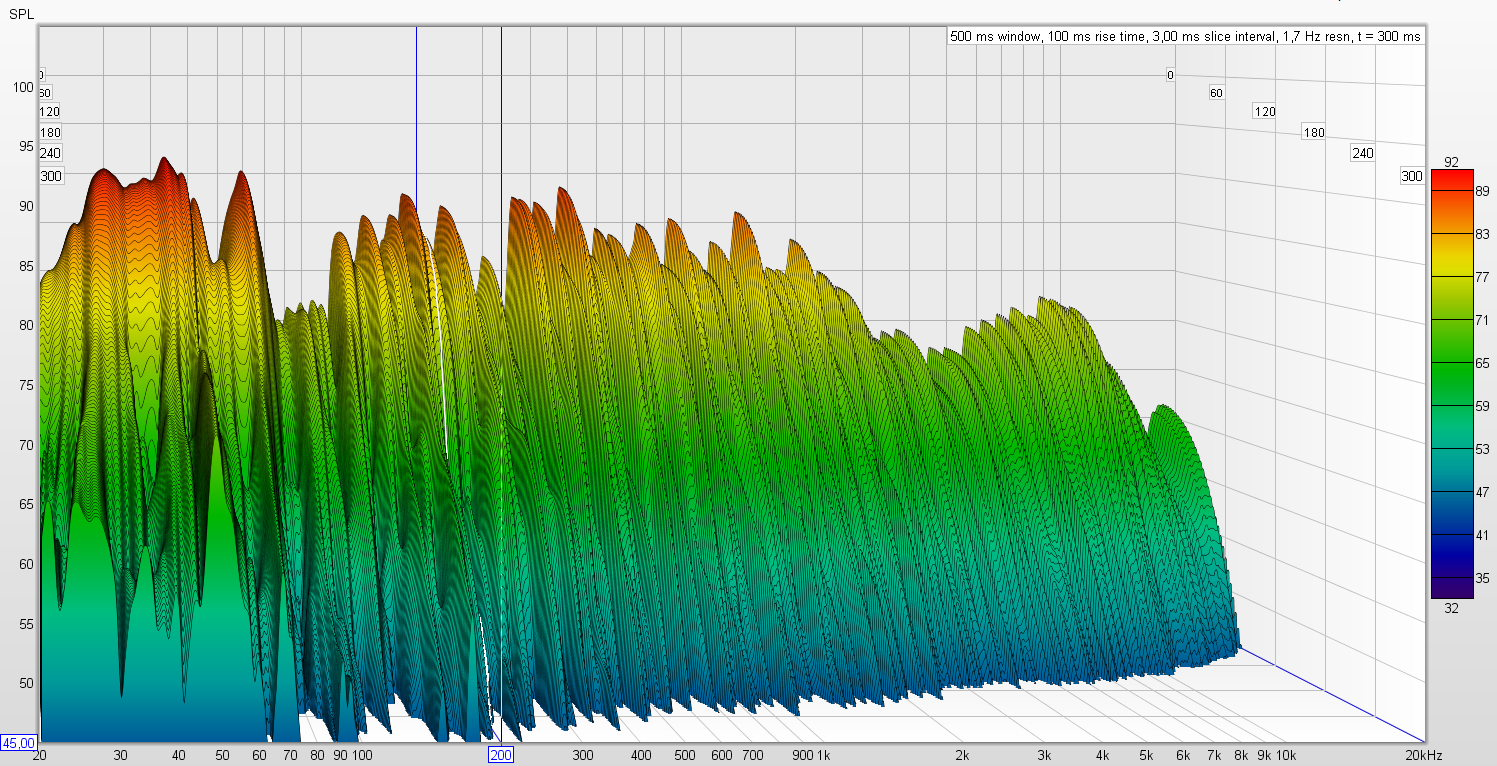Click the 200 Hz frequency cursor box

coord(501,755)
